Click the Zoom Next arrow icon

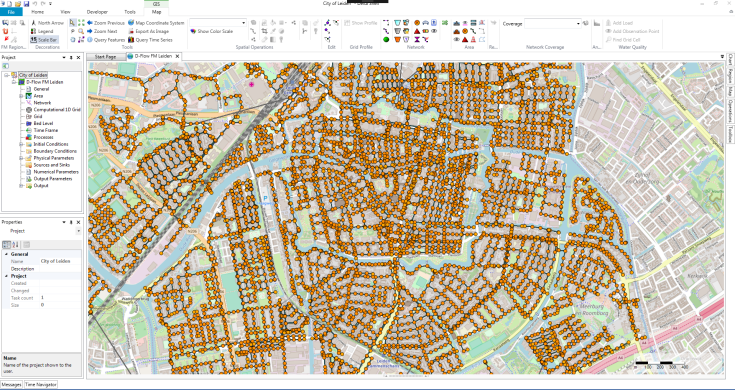tap(90, 31)
